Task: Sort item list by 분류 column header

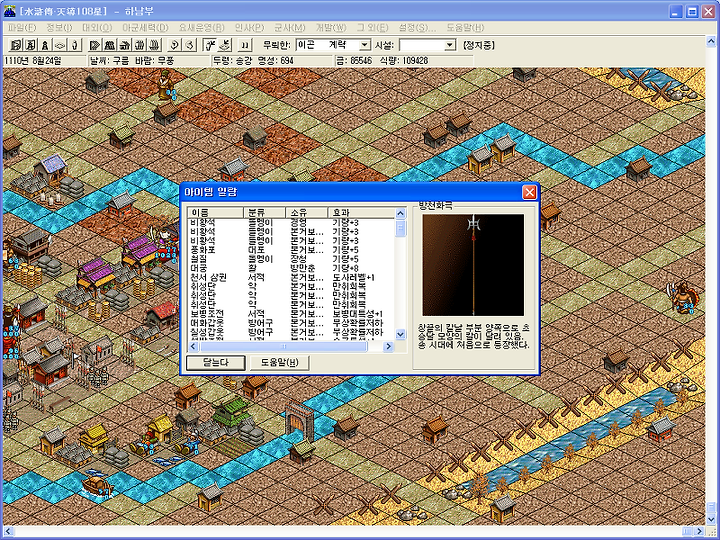Action: click(x=264, y=213)
